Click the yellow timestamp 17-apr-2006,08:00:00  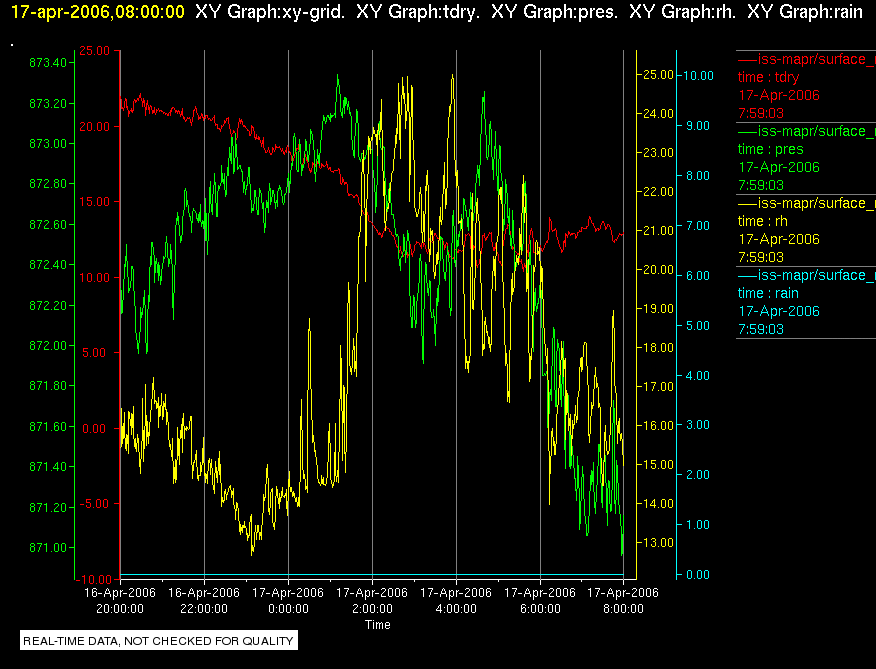point(98,12)
